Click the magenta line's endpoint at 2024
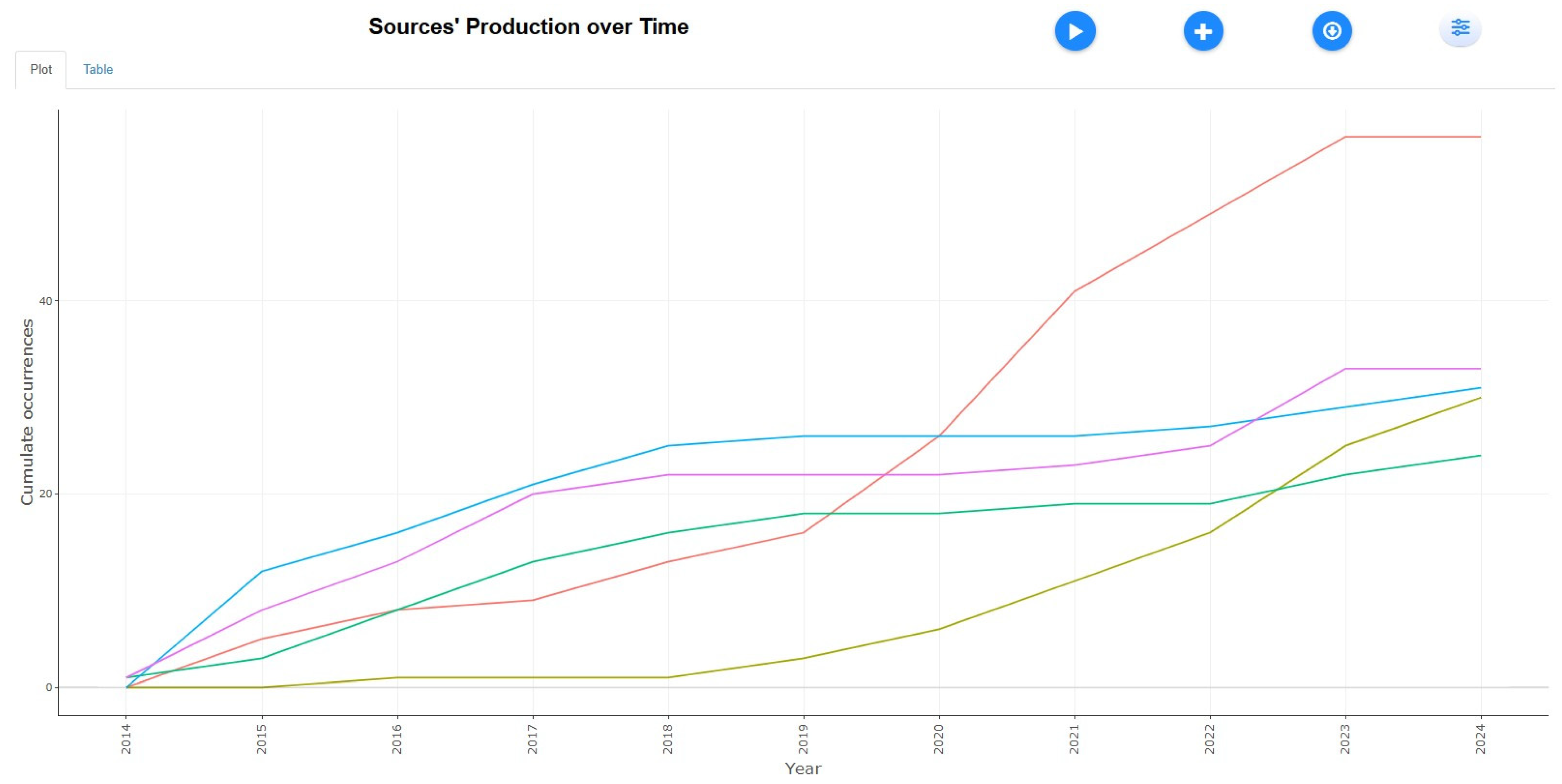 coord(1480,368)
